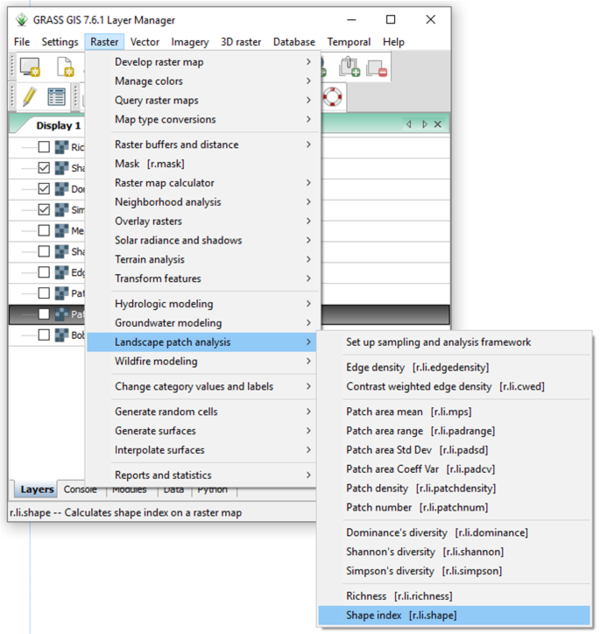Click the remove selected layer icon
600x634 pixels.
click(377, 68)
